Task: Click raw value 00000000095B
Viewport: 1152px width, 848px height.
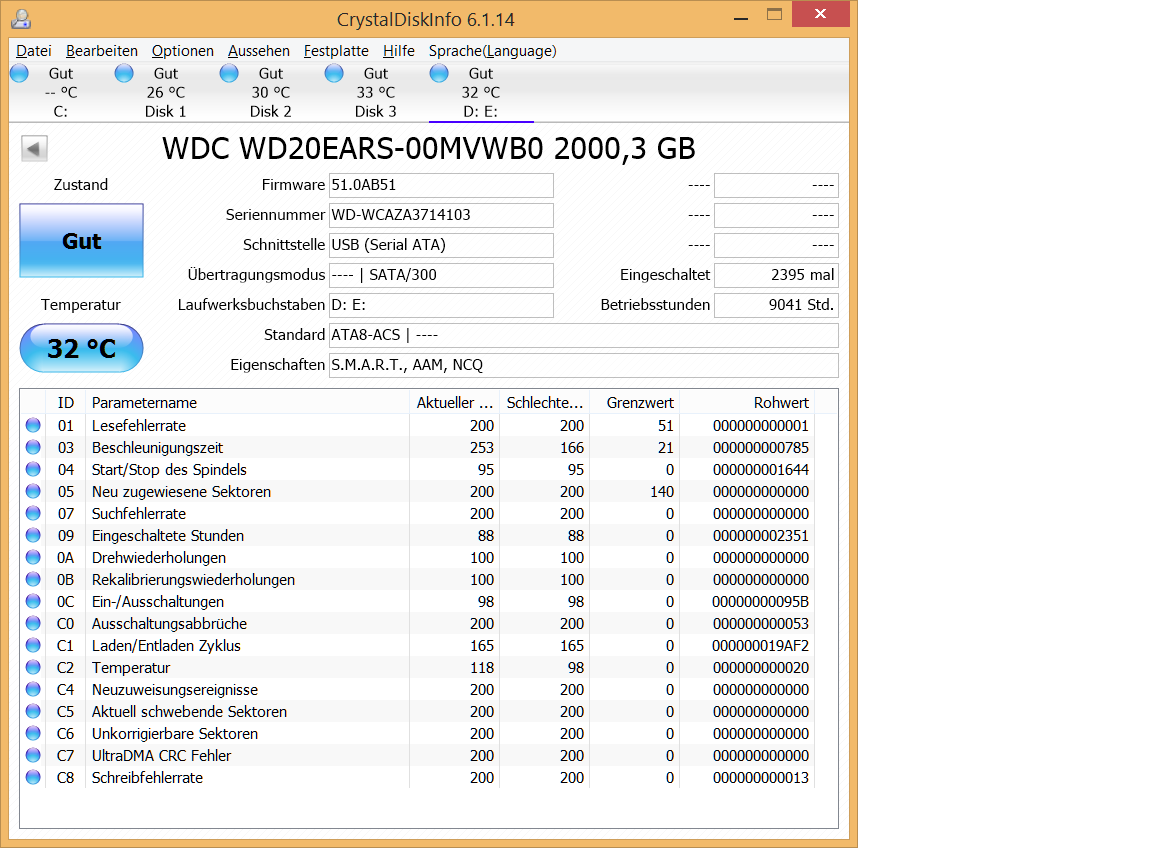Action: click(760, 602)
